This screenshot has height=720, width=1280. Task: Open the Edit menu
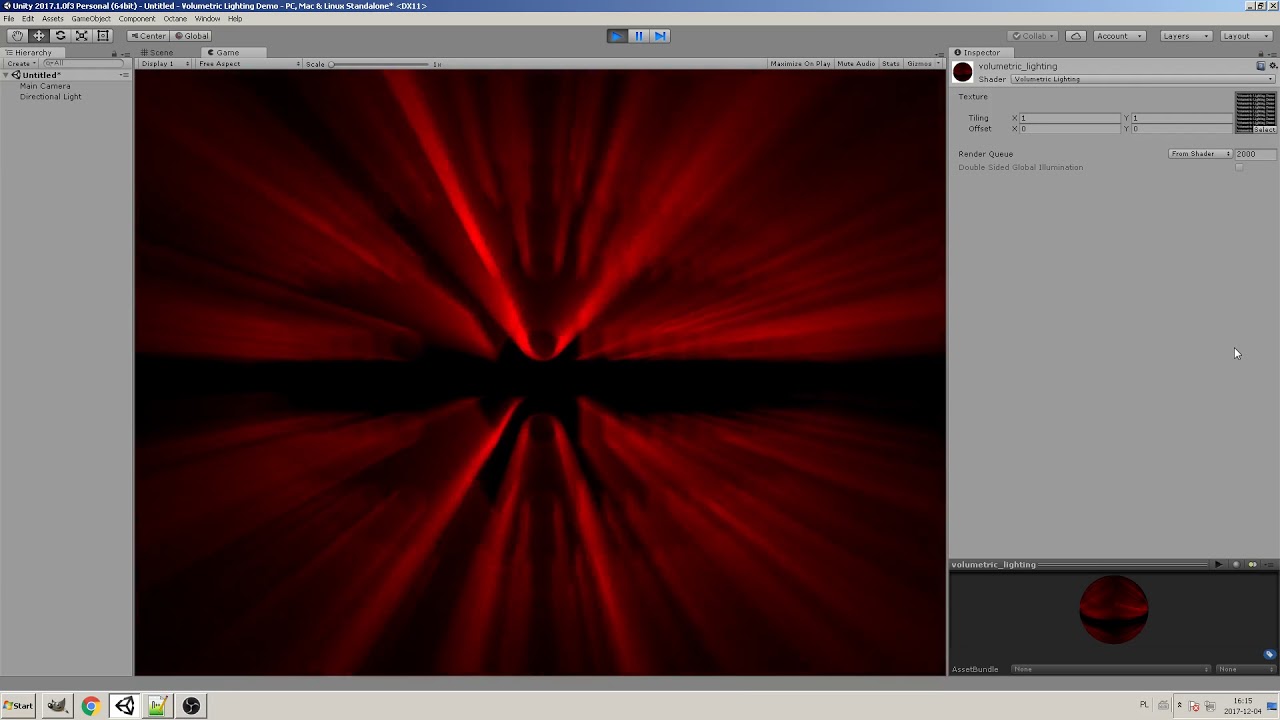point(28,19)
